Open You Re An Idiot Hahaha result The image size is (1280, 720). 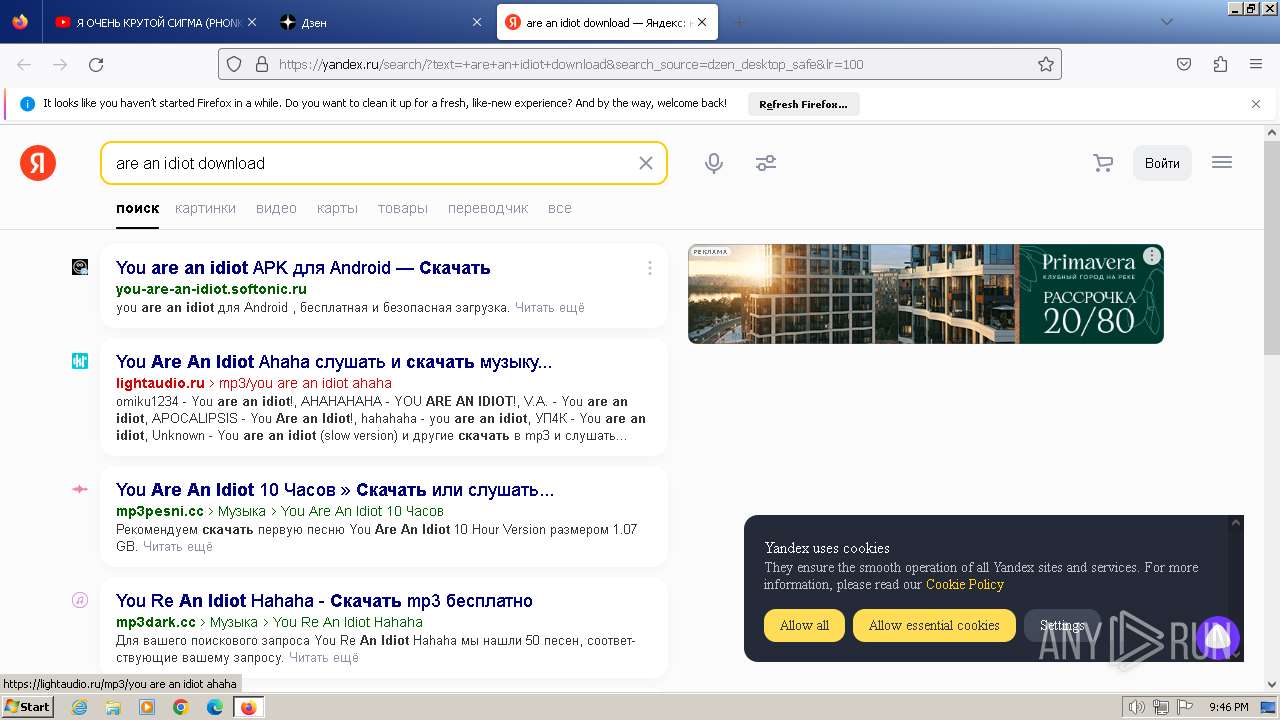[x=324, y=600]
